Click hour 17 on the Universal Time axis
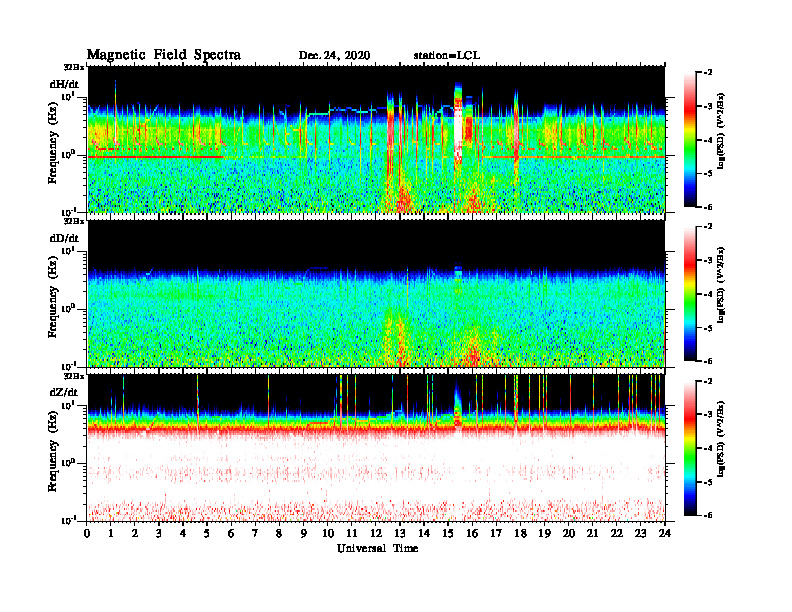 pos(496,534)
